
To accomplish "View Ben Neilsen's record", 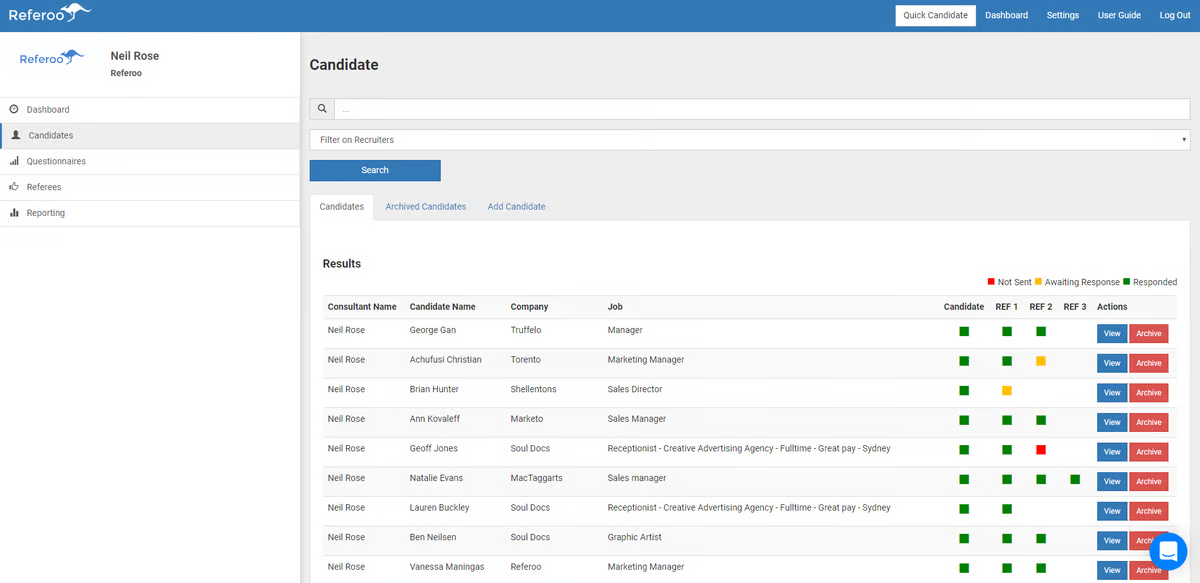I will (1112, 541).
